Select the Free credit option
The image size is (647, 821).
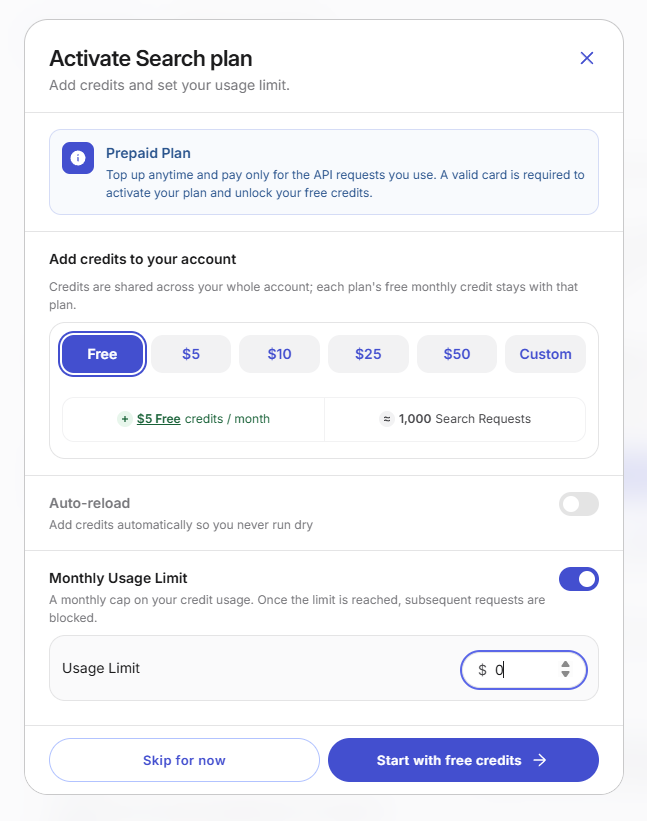click(x=102, y=354)
